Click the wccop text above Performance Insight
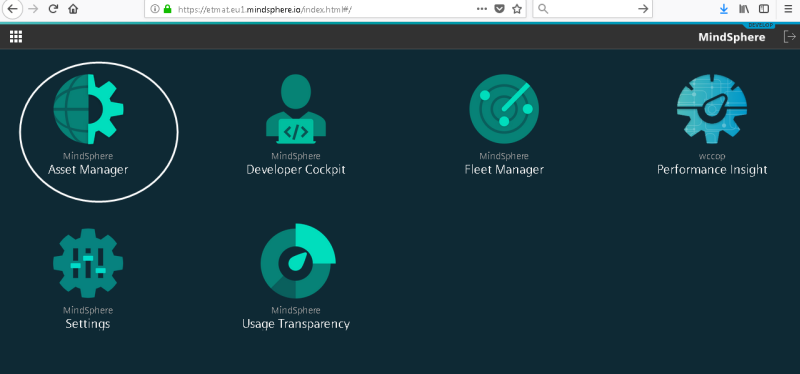 point(712,156)
